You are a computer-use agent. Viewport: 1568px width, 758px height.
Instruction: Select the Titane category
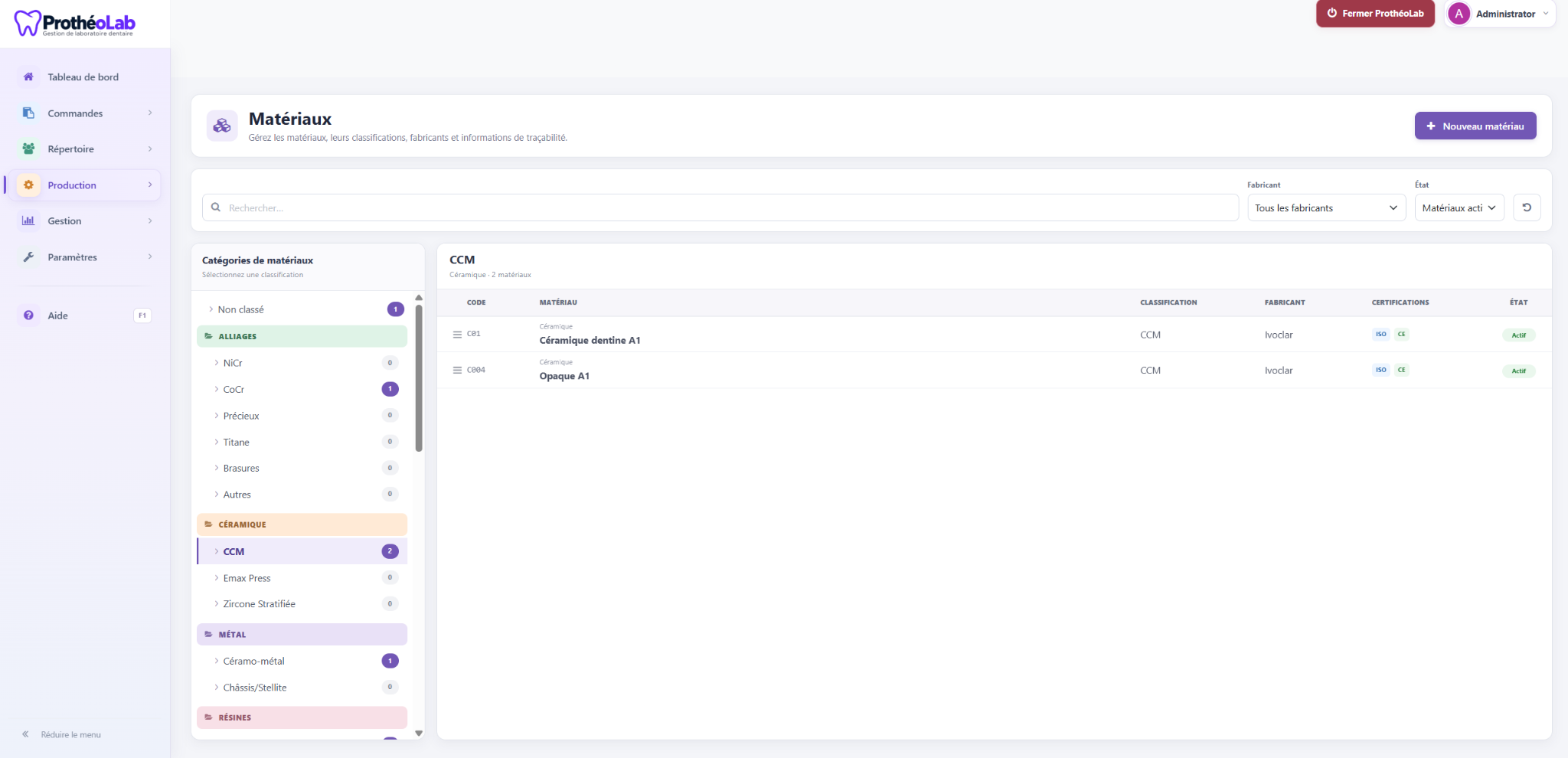click(302, 442)
